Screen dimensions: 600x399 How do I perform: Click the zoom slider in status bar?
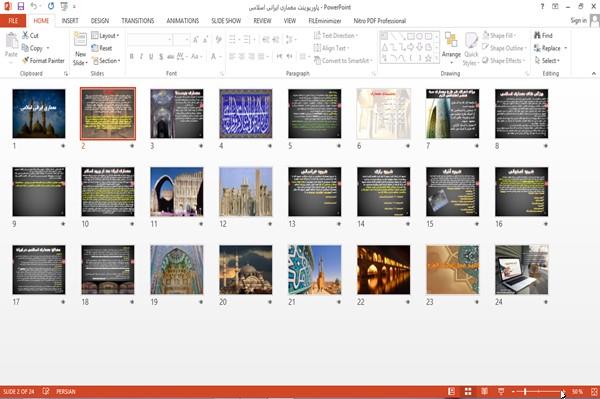coord(539,391)
